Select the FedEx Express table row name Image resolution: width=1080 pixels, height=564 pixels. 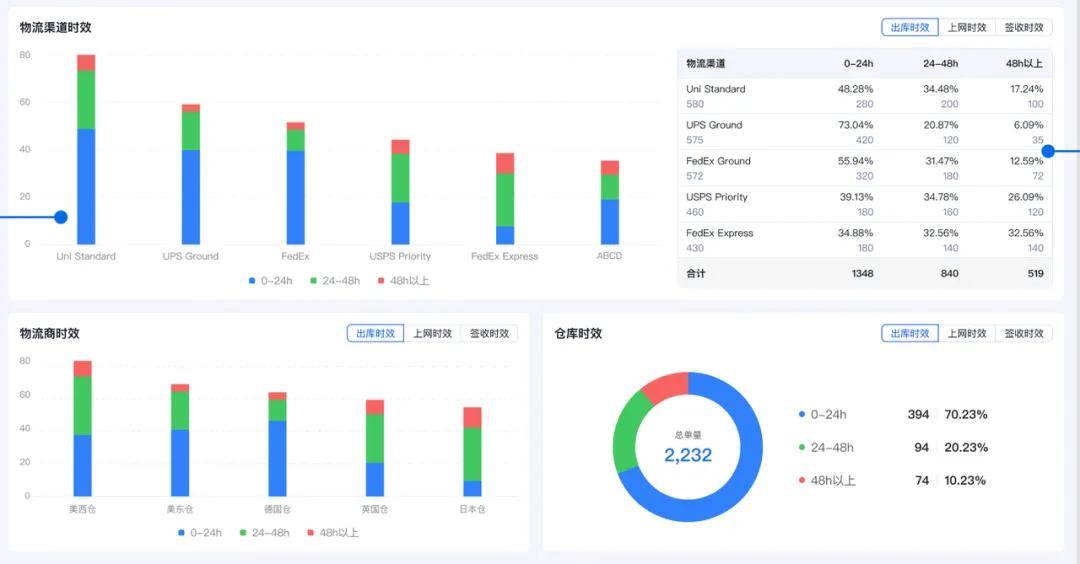click(720, 233)
